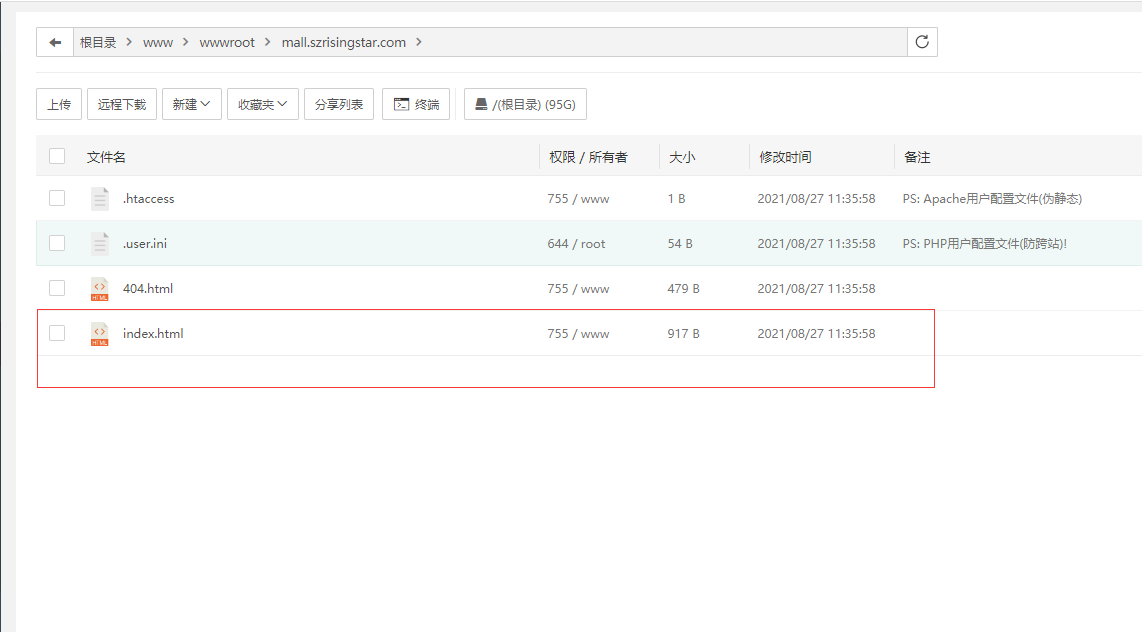Refresh the file list
This screenshot has height=632, width=1142.
point(922,42)
